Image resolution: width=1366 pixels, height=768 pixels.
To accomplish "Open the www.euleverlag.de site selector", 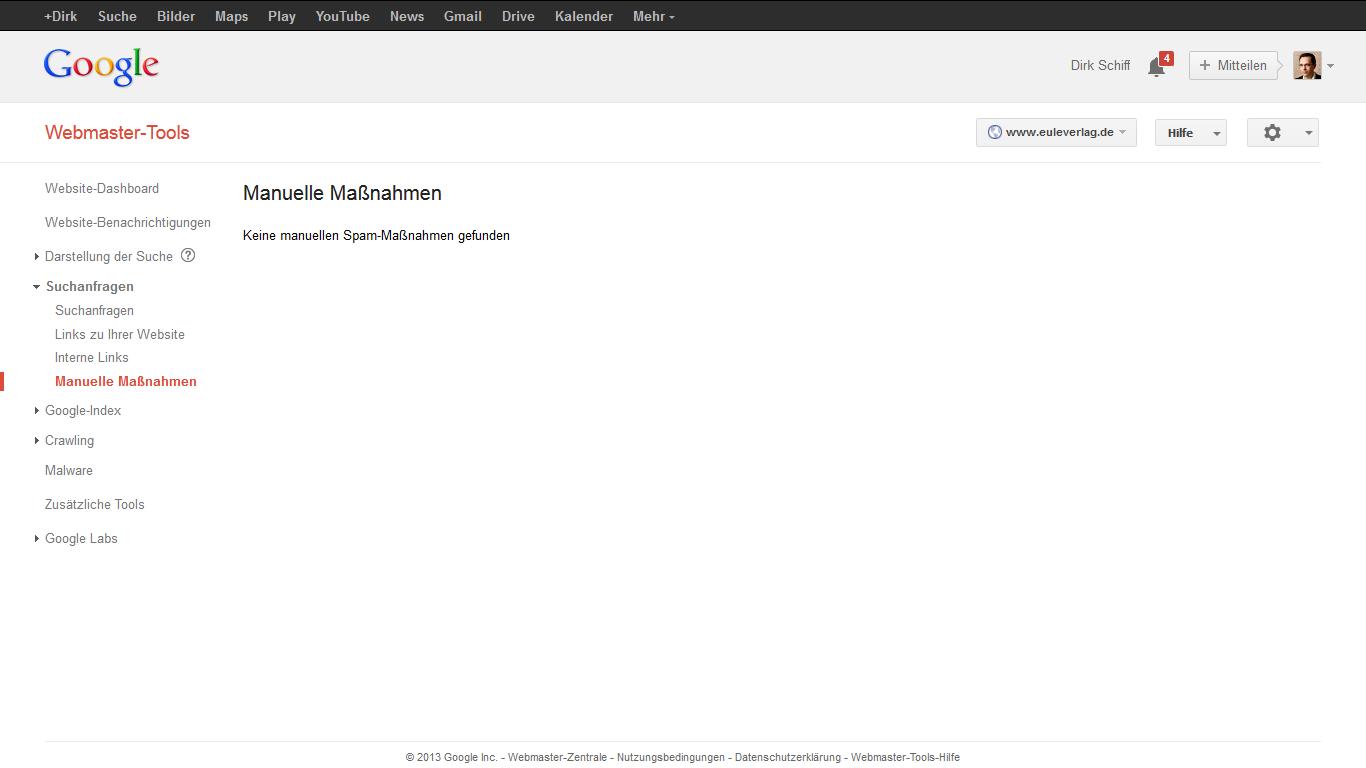I will coord(1056,132).
